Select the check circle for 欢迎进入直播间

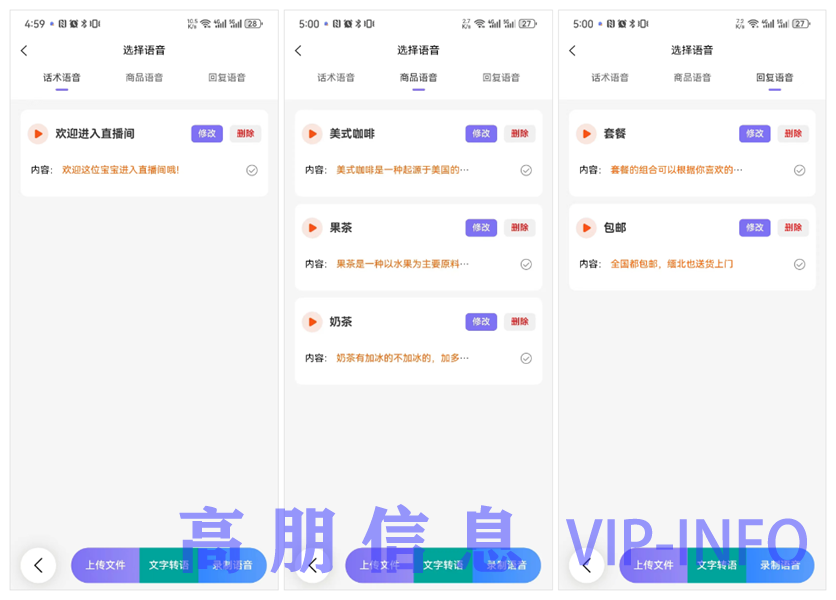tap(252, 170)
